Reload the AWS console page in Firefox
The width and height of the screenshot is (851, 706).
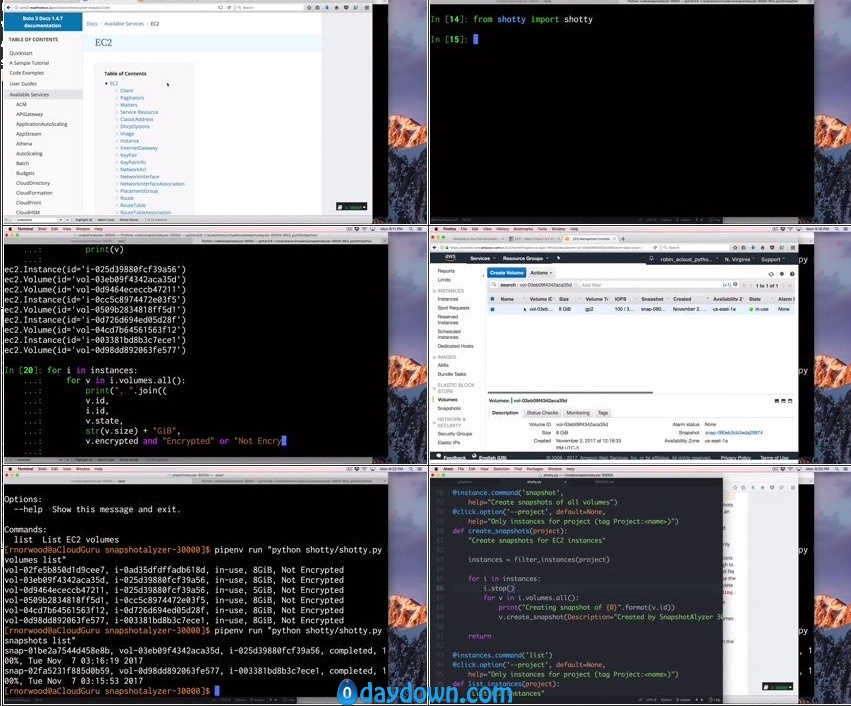[655, 247]
